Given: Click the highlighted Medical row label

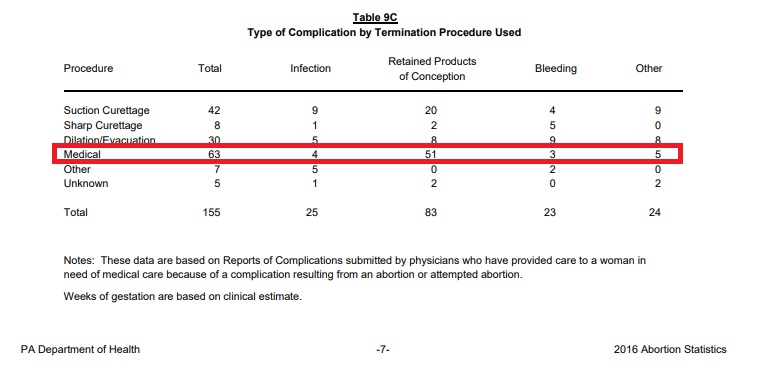Looking at the screenshot, I should [x=82, y=154].
